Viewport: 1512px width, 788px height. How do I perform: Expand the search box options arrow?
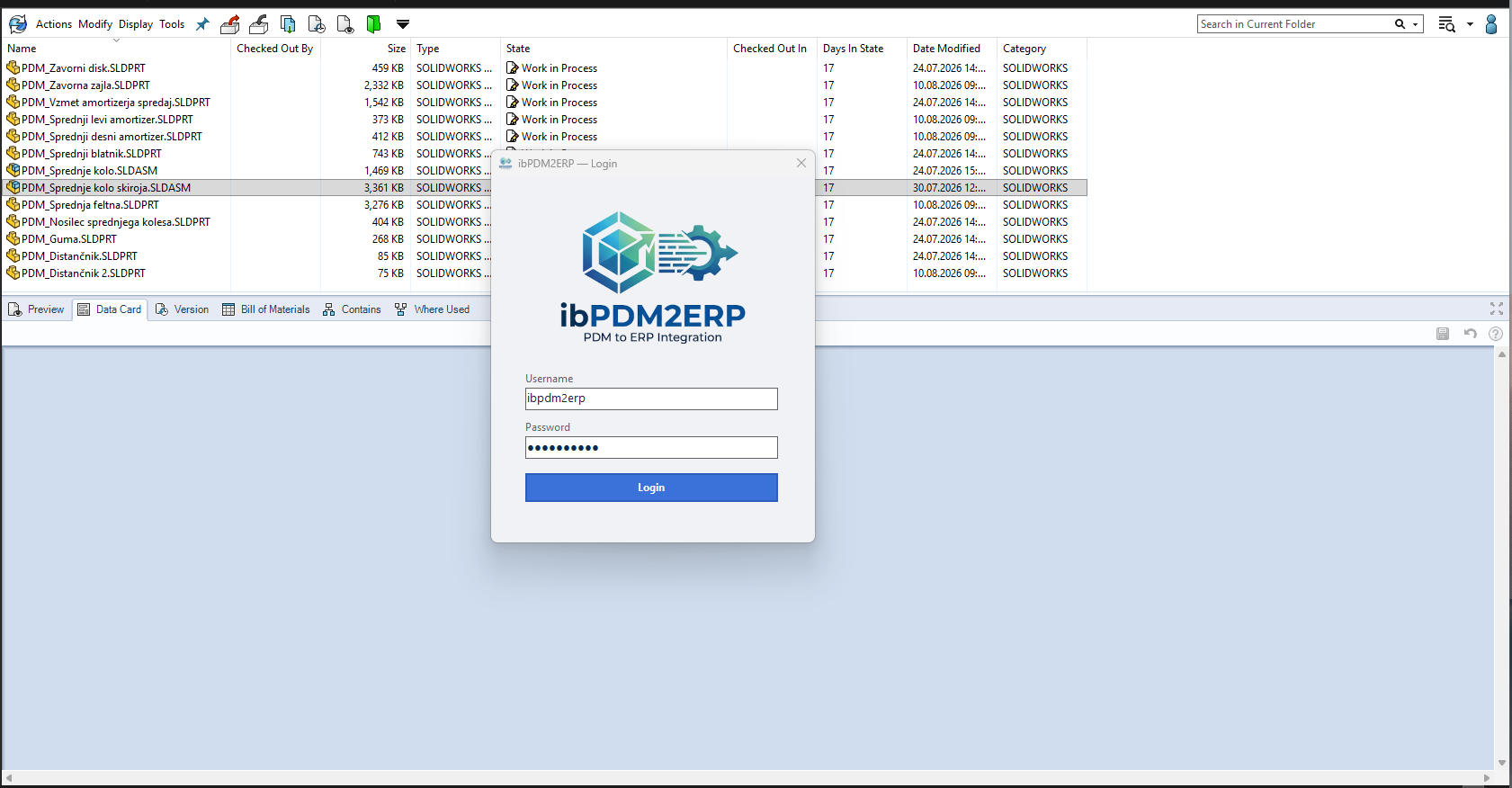(x=1415, y=24)
